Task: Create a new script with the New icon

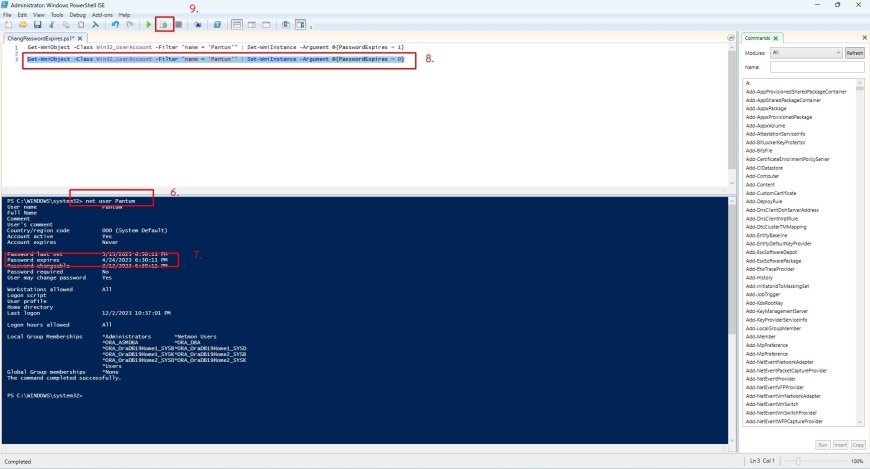Action: coord(8,24)
